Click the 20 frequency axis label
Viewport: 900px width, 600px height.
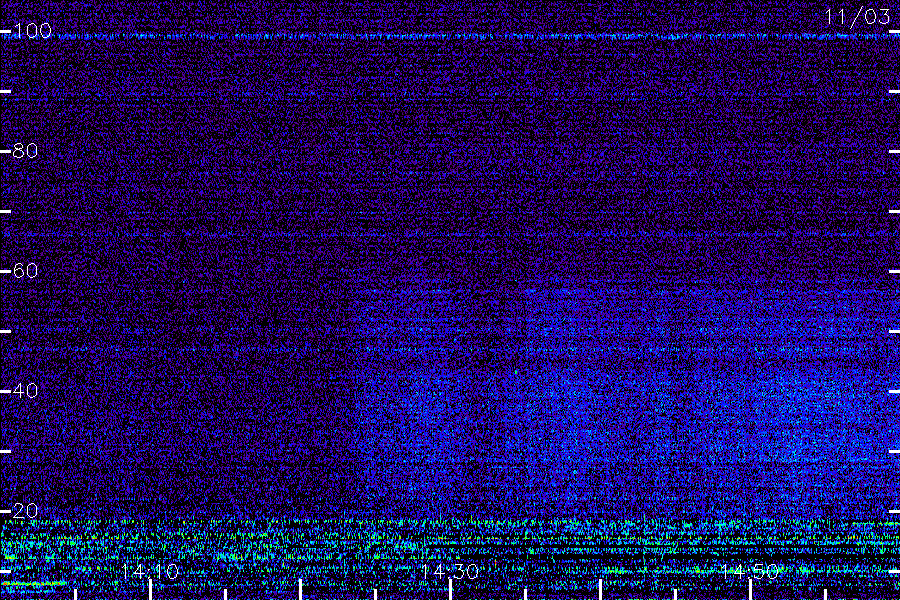click(25, 511)
